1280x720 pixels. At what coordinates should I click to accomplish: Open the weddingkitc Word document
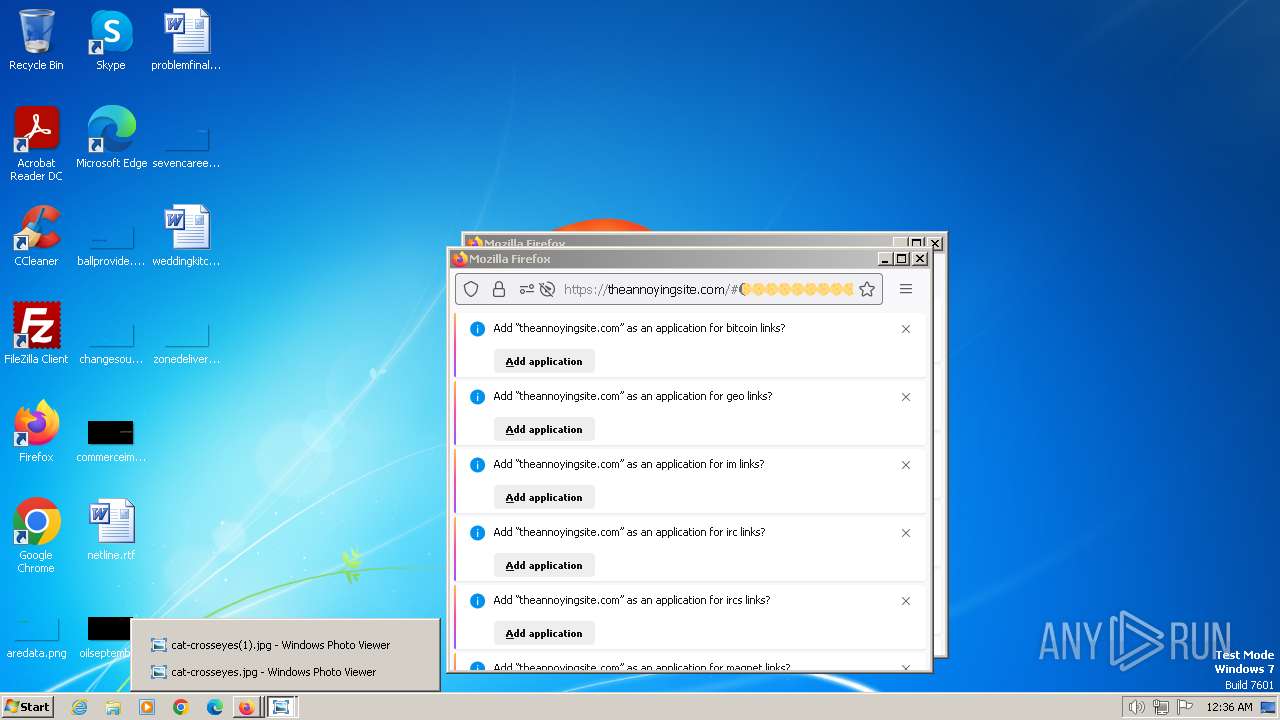[x=186, y=236]
